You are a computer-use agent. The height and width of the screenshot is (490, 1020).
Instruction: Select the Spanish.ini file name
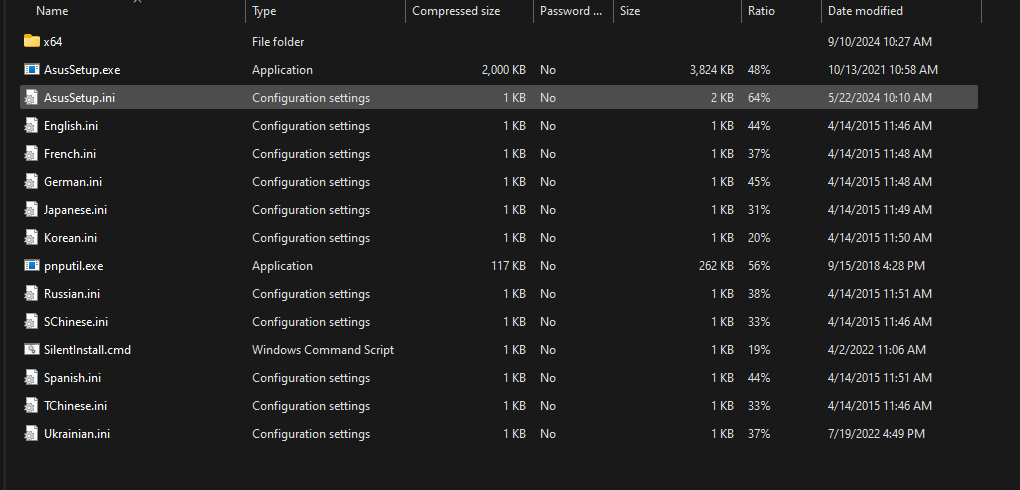point(72,377)
